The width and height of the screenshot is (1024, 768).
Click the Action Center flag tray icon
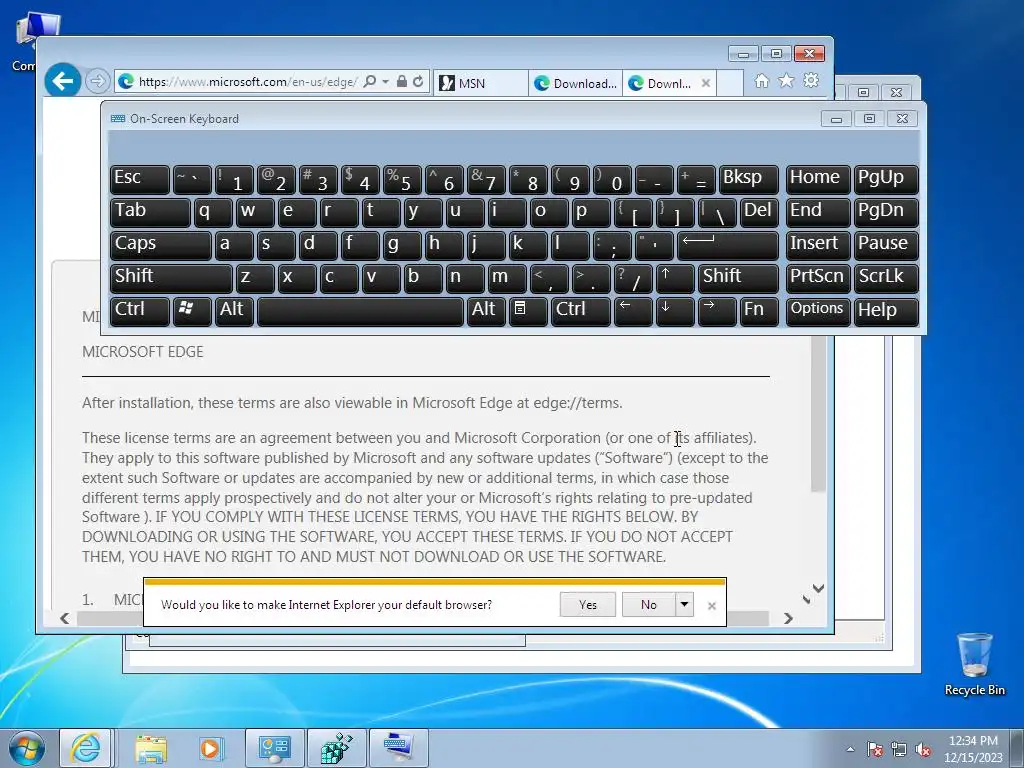click(x=874, y=750)
